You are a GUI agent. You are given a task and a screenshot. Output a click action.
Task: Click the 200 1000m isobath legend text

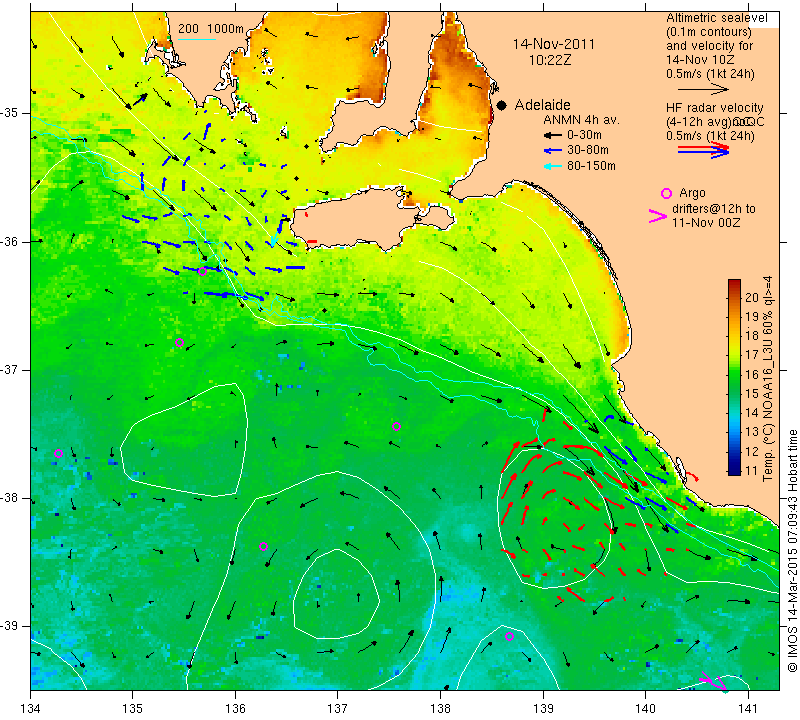point(211,29)
